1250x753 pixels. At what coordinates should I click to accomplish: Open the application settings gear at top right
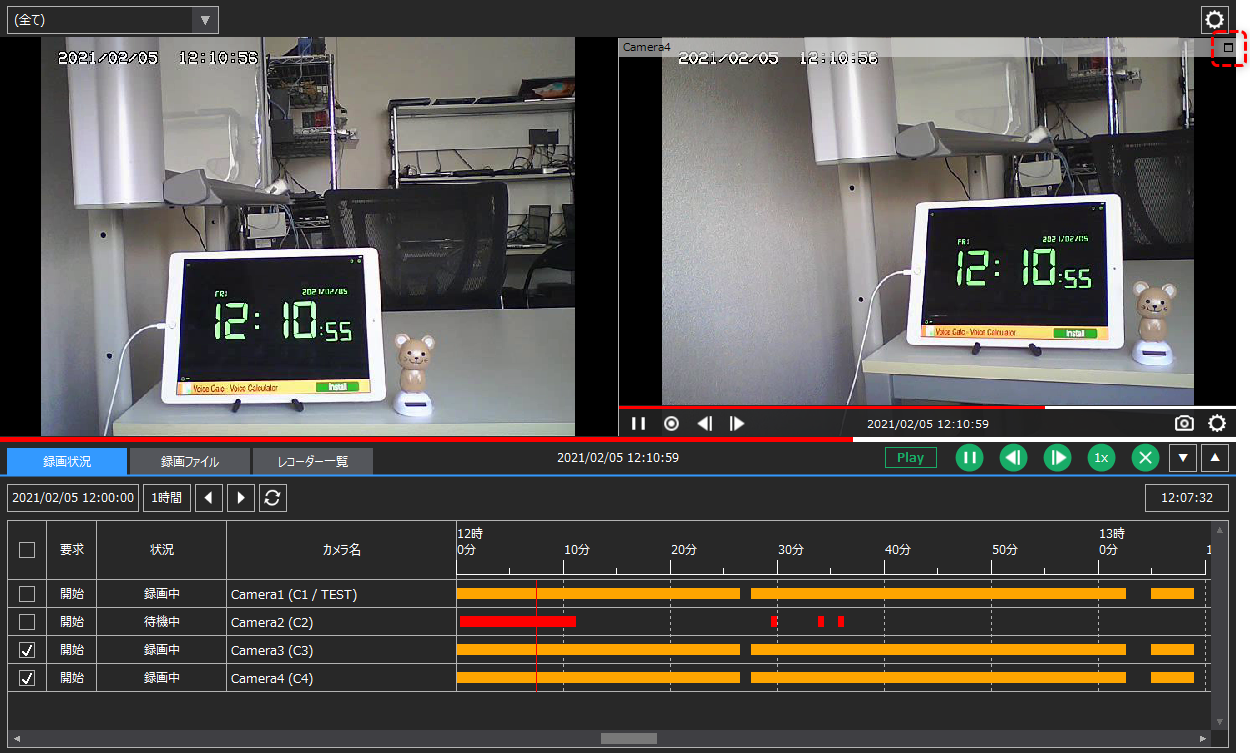coord(1215,19)
